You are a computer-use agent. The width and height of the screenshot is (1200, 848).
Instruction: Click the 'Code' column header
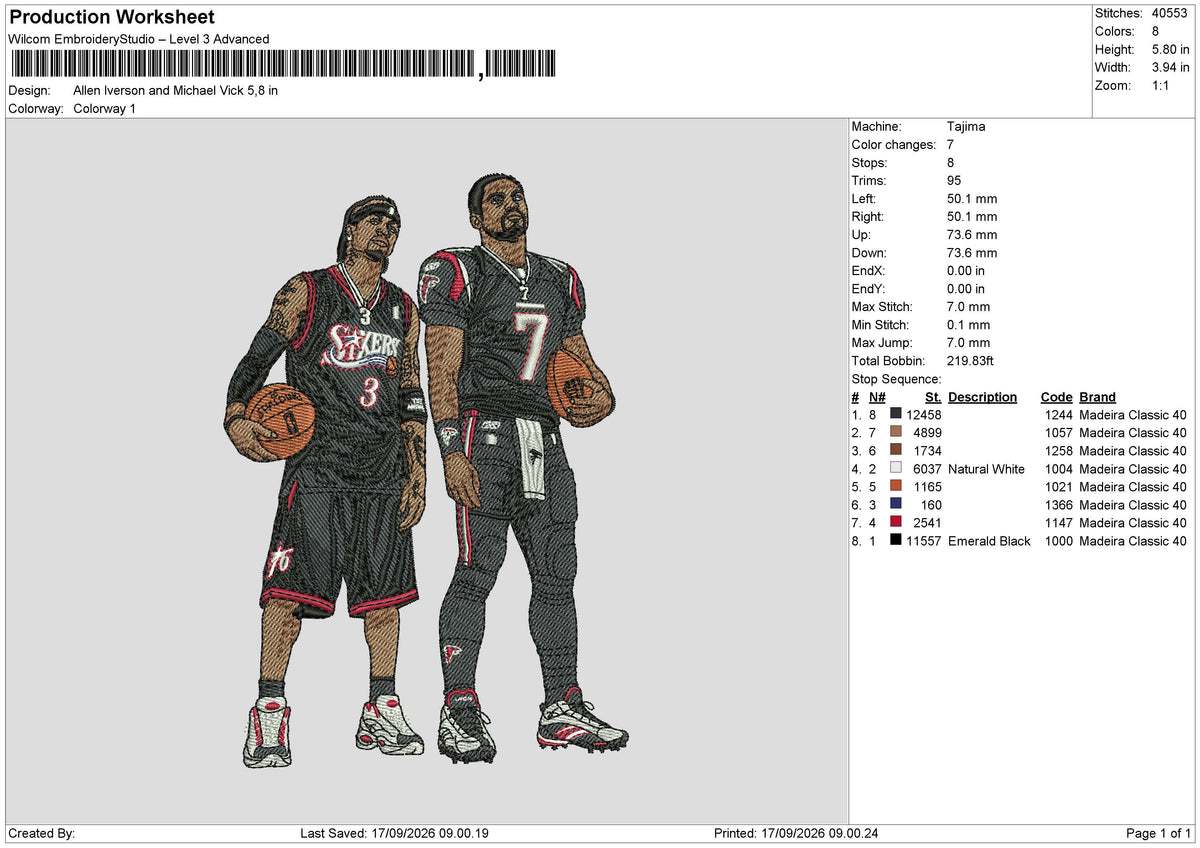[1056, 397]
